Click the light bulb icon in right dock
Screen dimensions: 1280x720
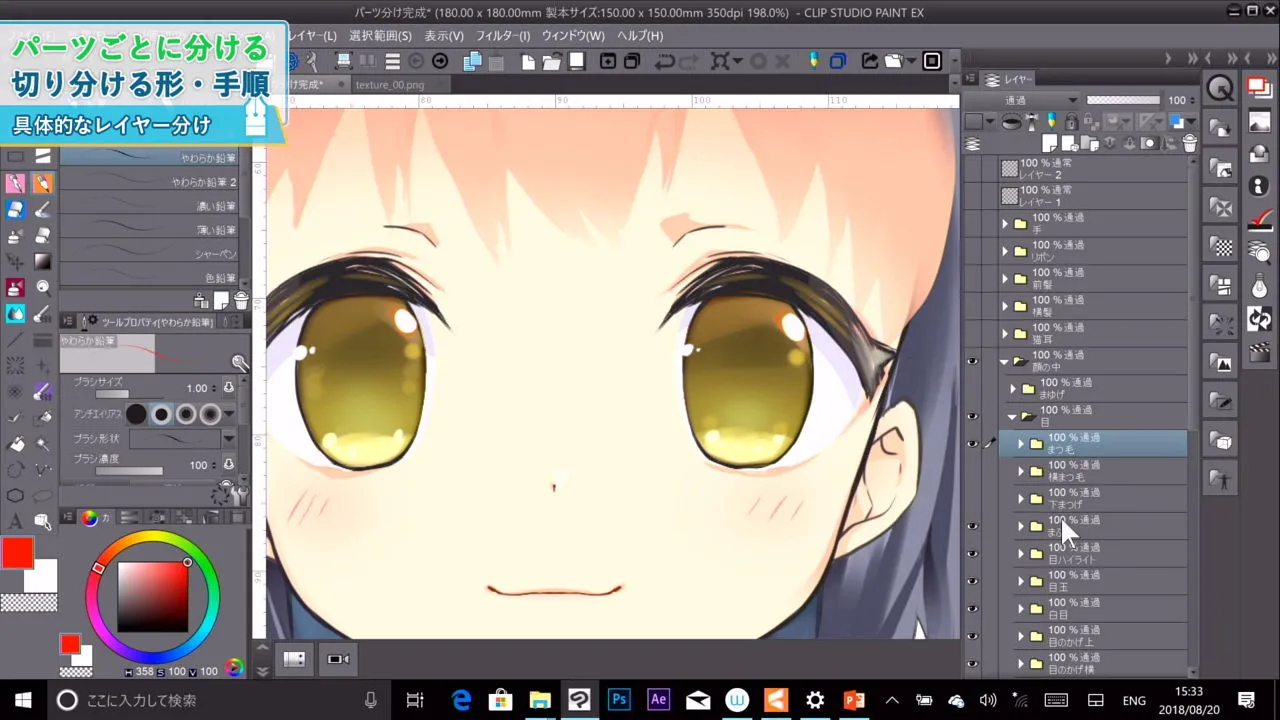[x=1259, y=287]
